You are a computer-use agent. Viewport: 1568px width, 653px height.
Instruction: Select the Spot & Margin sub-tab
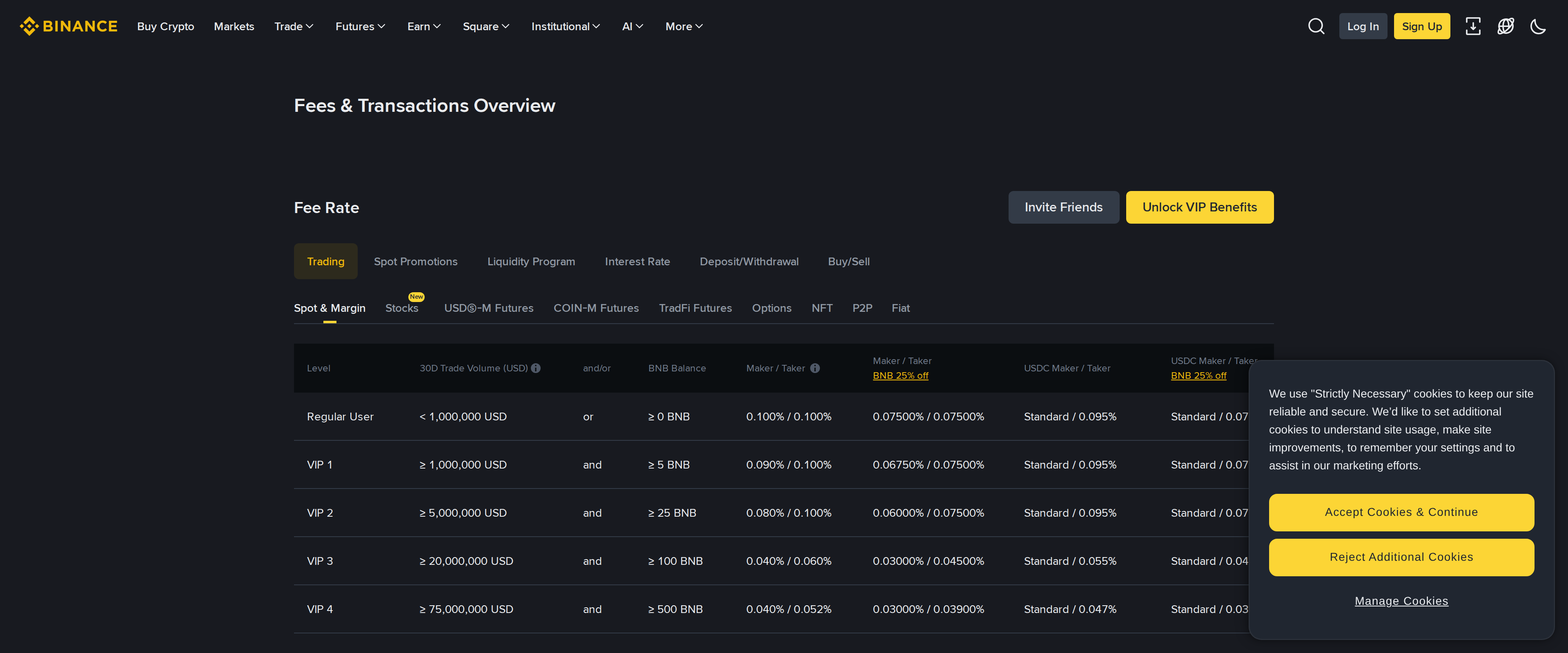coord(329,308)
